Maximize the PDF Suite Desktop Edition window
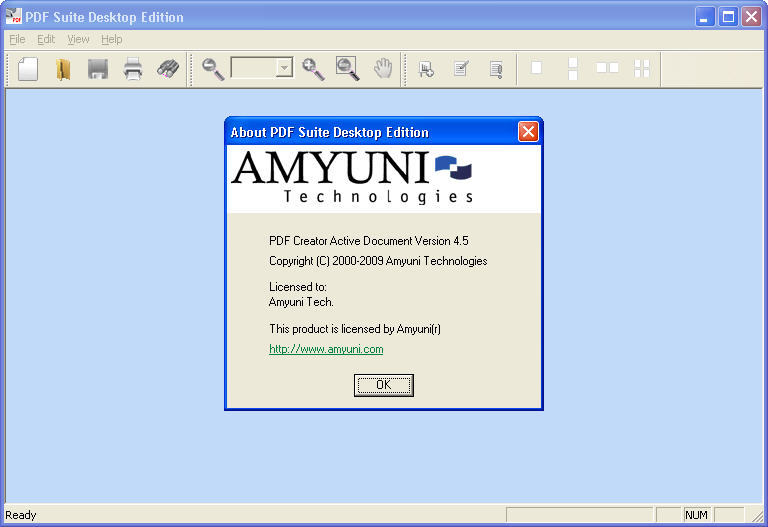This screenshot has width=768, height=527. (728, 17)
